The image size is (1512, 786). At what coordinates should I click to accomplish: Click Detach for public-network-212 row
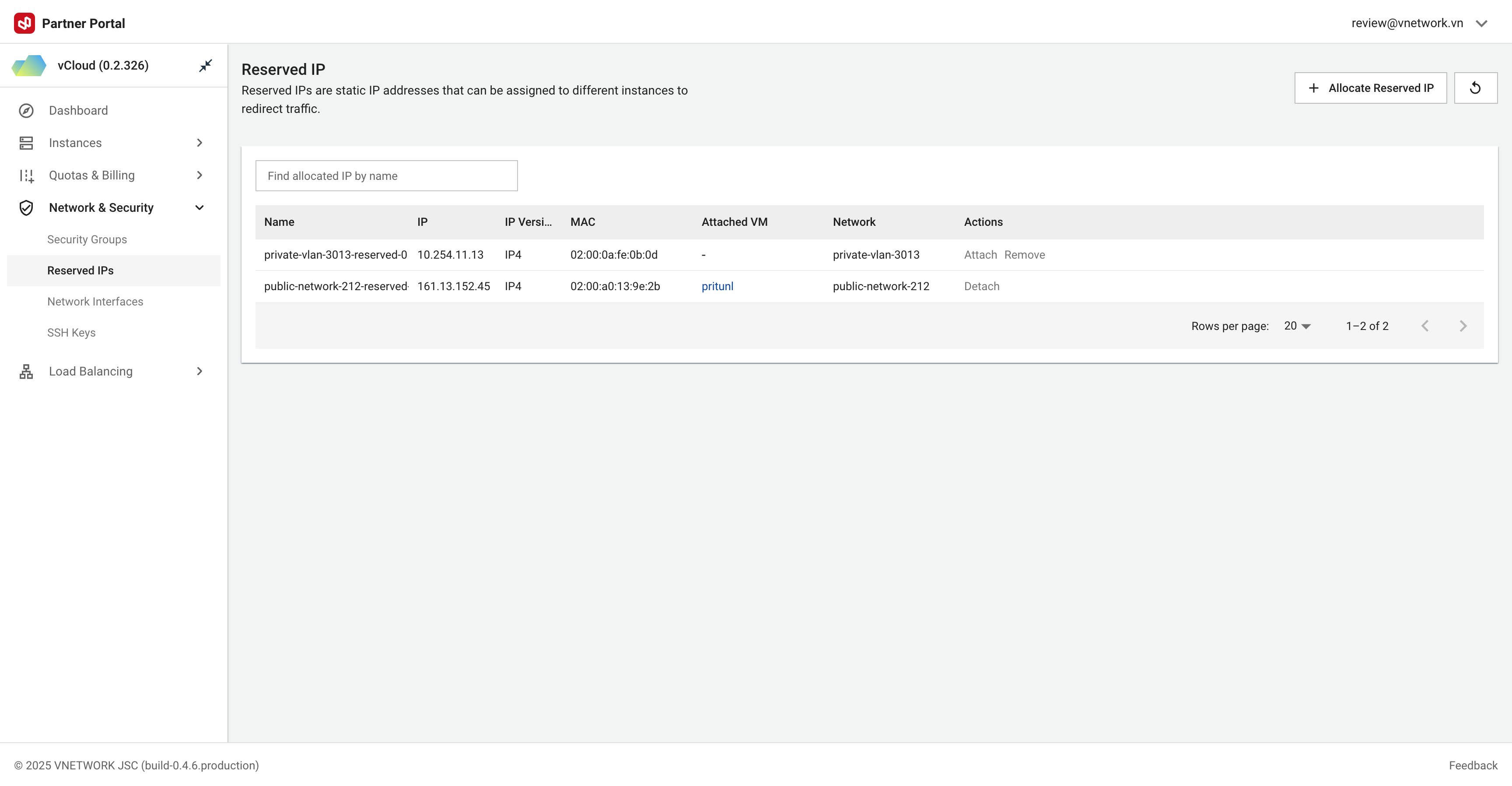981,287
